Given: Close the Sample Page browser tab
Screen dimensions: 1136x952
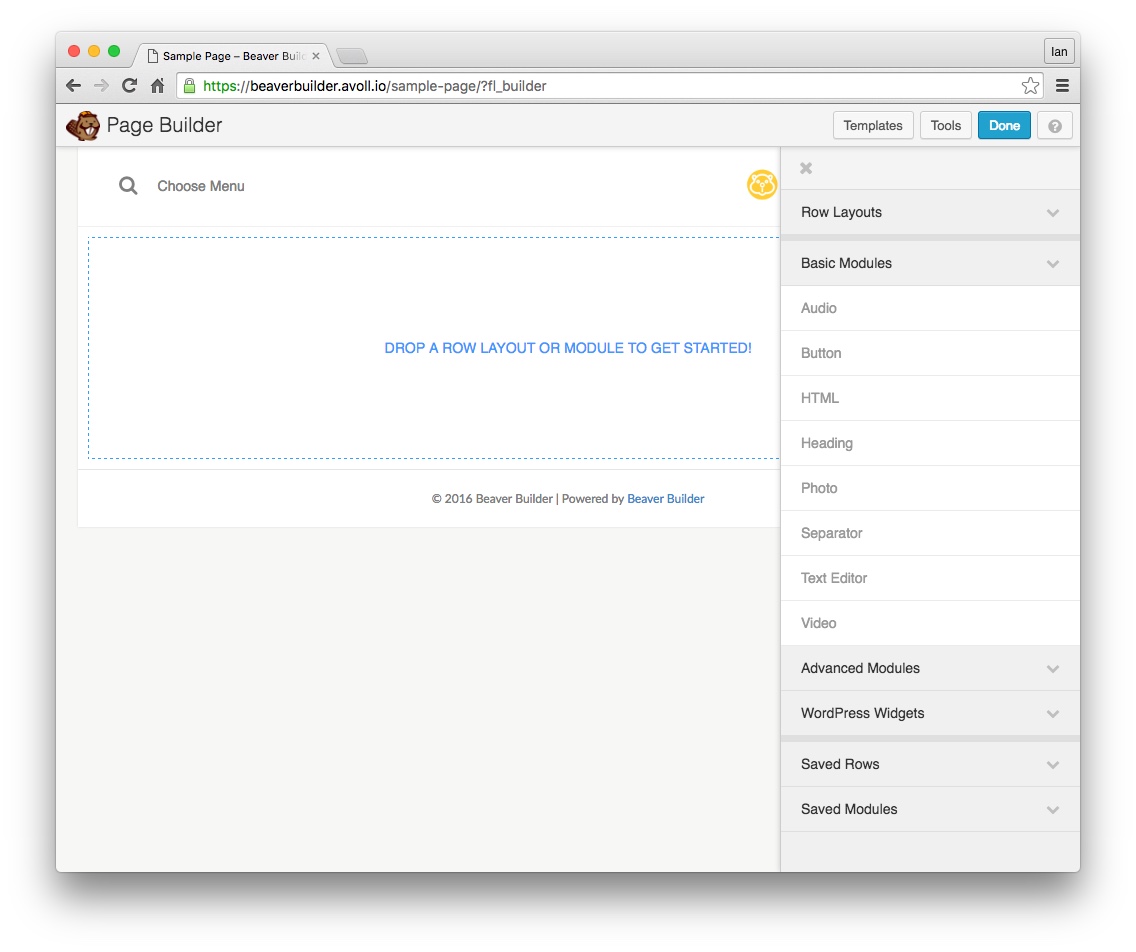Looking at the screenshot, I should tap(316, 56).
